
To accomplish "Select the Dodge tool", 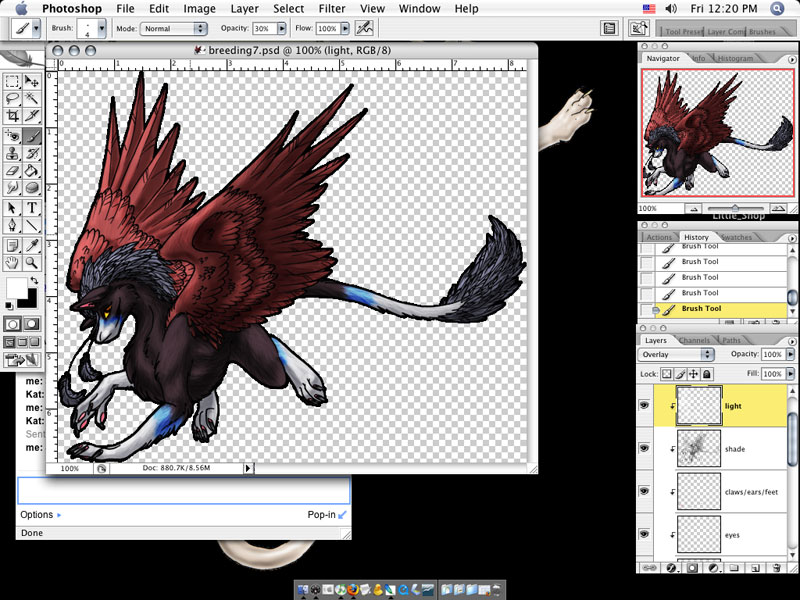I will [x=32, y=188].
